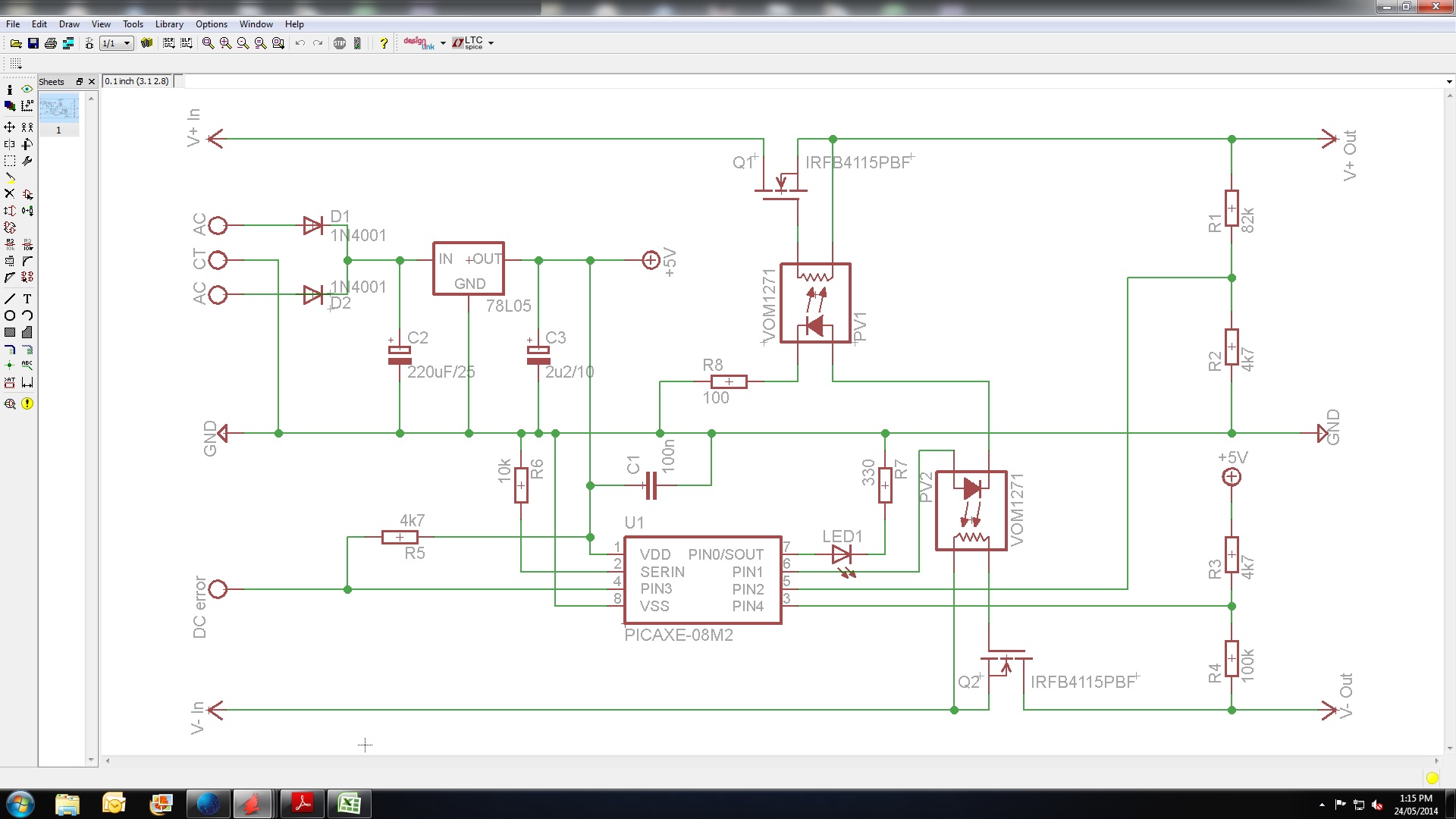Click the STOP command icon
Screen dimensions: 1456x819
tap(340, 43)
